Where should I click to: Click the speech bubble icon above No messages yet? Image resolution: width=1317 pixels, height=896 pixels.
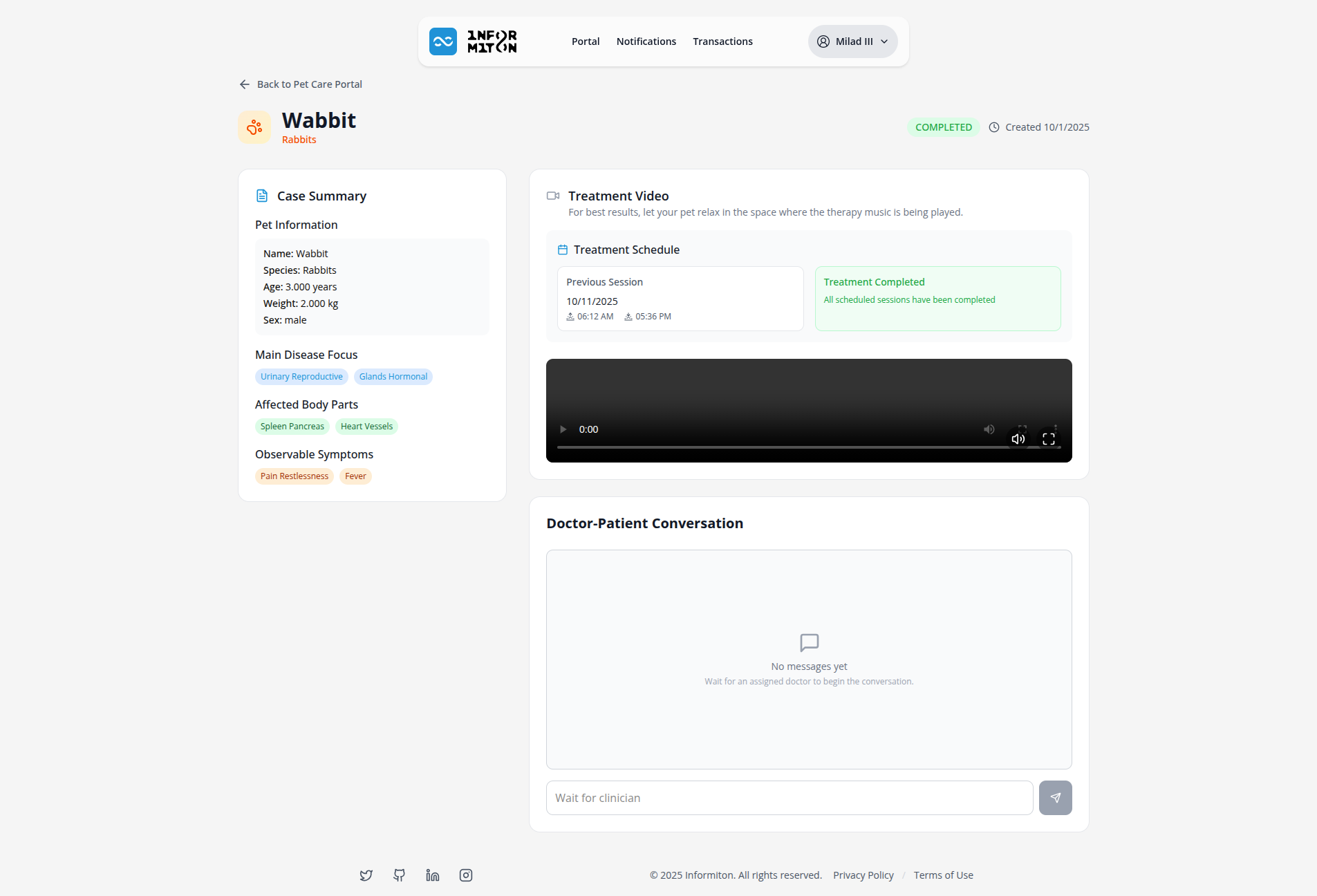click(810, 642)
